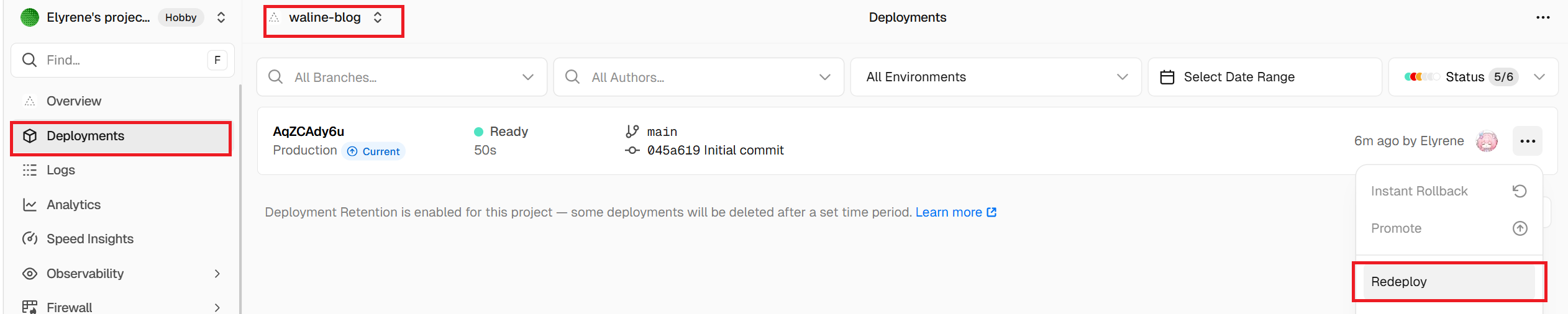Choose Redeploy from context menu
Image resolution: width=1568 pixels, height=314 pixels.
point(1448,282)
